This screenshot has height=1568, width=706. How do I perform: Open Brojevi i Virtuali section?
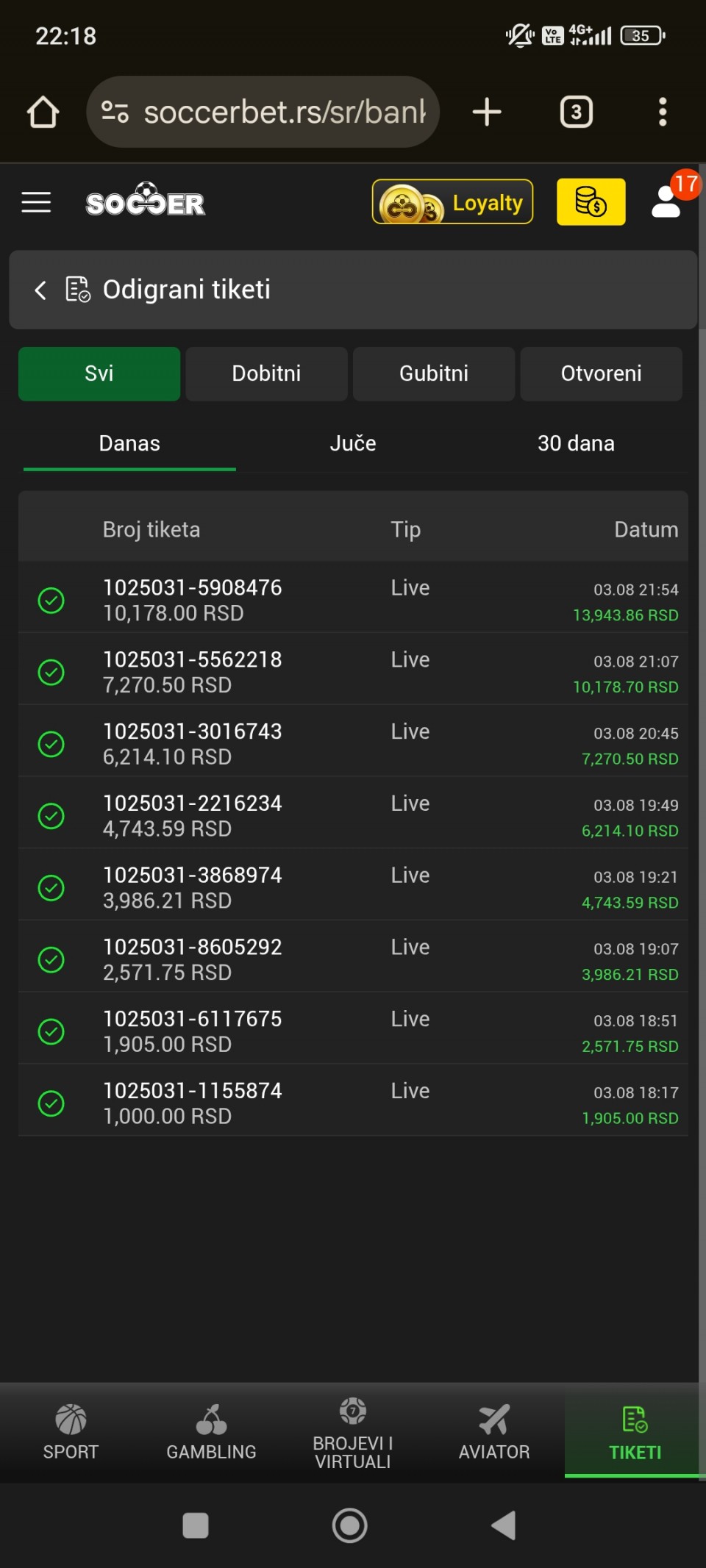353,1433
